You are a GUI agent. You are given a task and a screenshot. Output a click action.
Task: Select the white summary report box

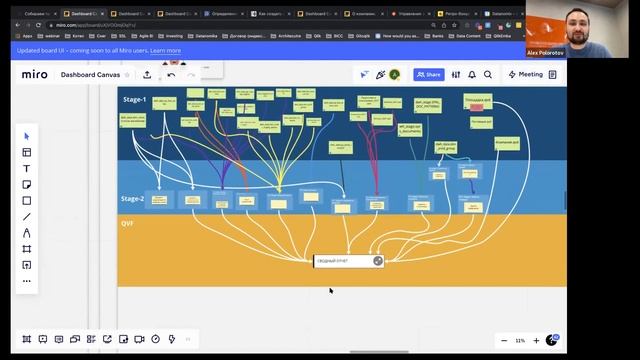click(348, 261)
